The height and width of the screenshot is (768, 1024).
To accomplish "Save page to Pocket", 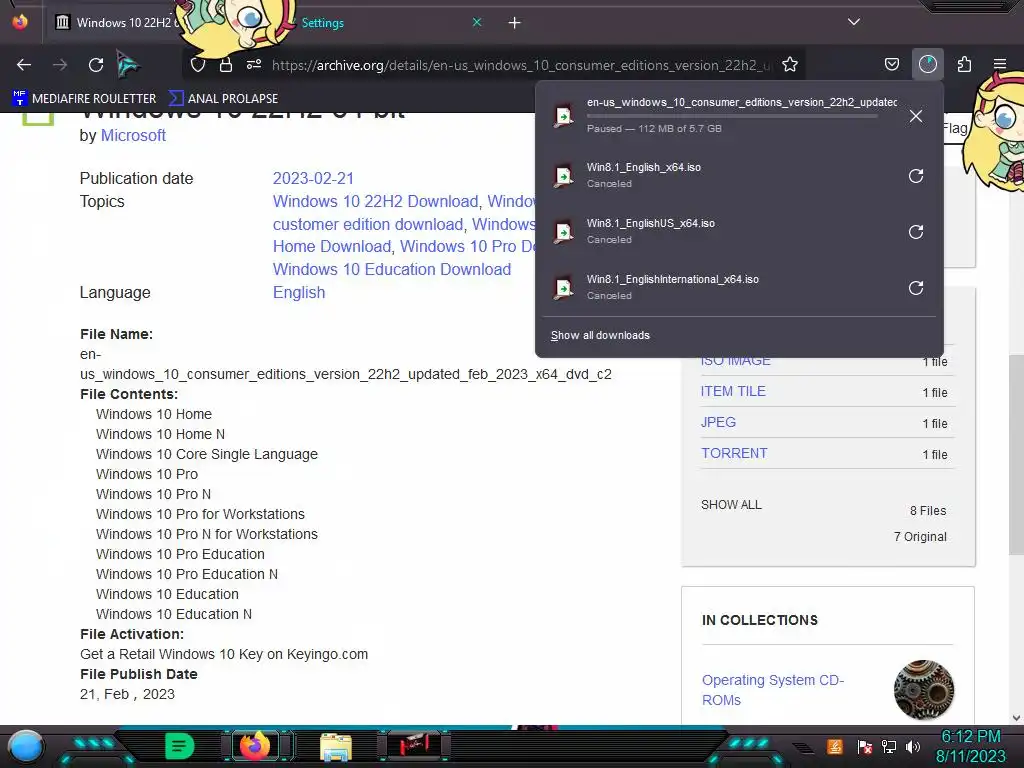I will pyautogui.click(x=891, y=64).
